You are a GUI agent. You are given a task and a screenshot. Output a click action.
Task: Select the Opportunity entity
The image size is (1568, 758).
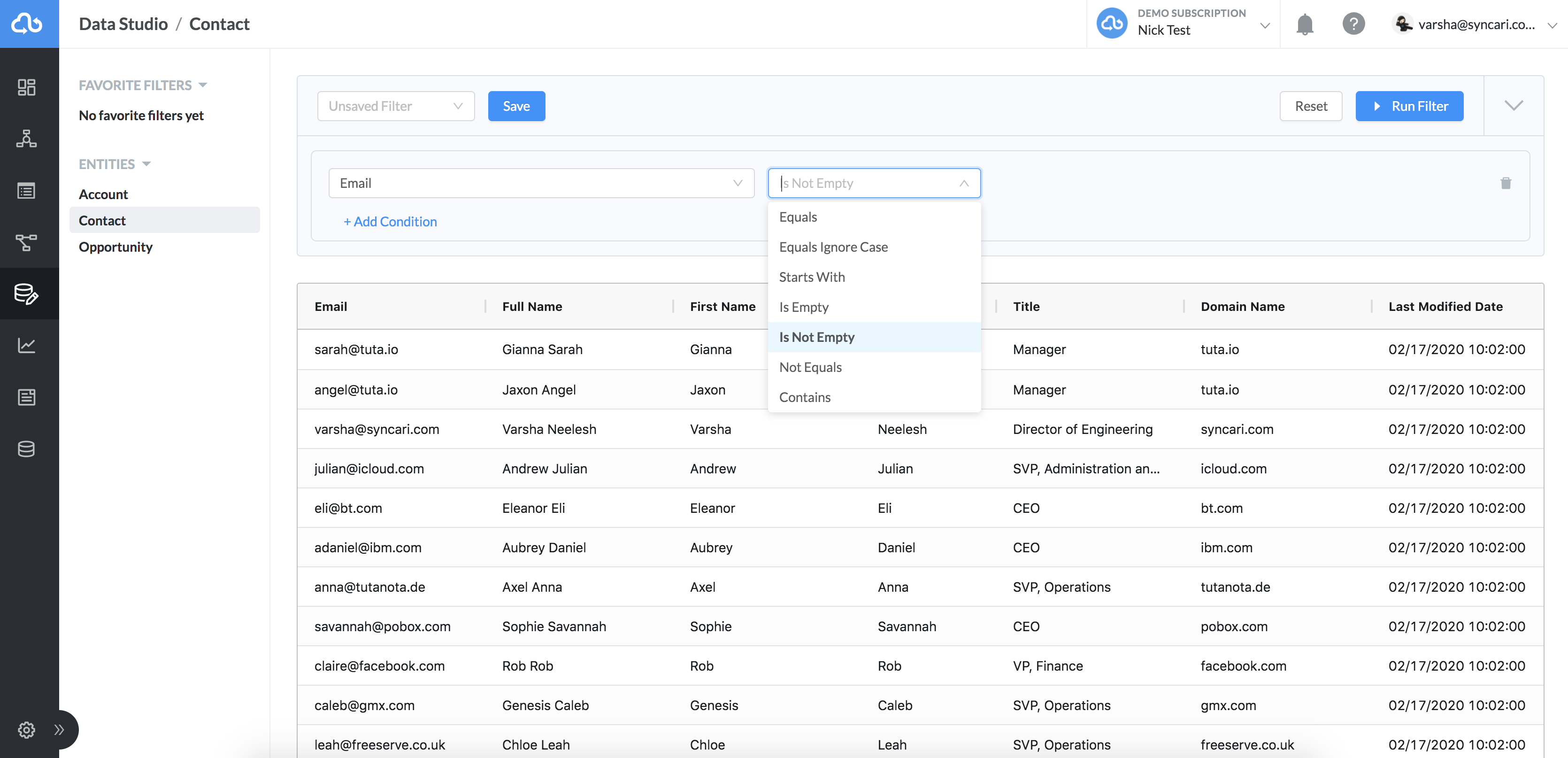115,247
